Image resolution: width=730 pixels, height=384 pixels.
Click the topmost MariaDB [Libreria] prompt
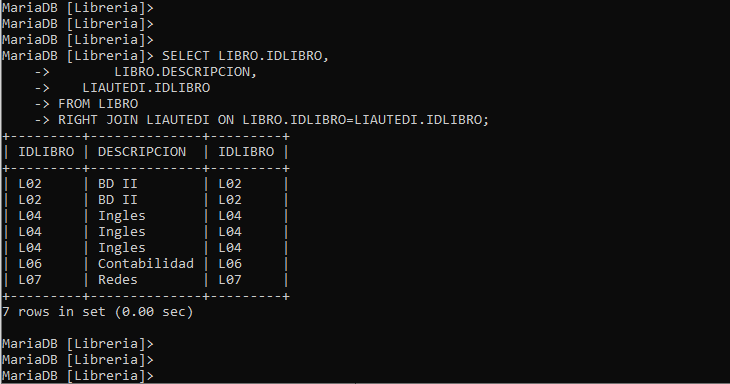(78, 8)
